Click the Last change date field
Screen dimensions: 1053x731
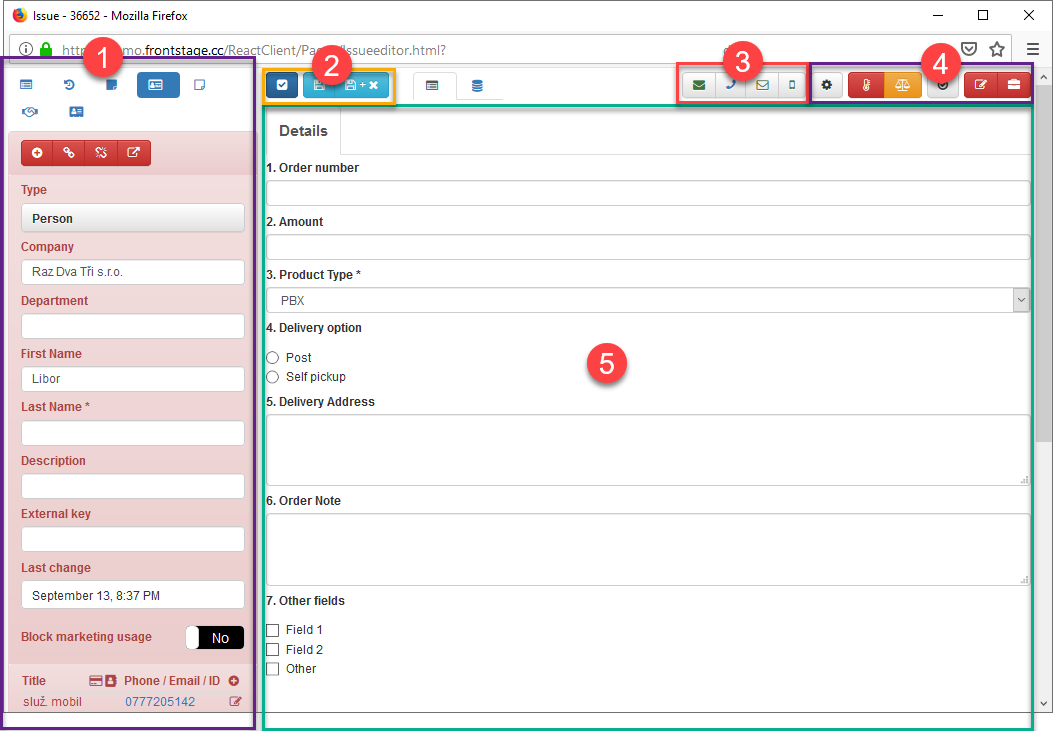[x=133, y=595]
